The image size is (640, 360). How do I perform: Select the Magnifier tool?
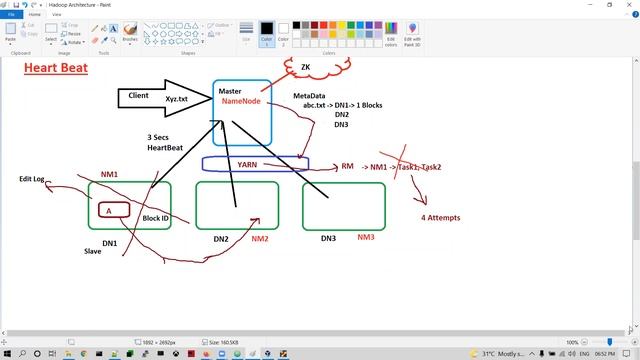tap(113, 40)
